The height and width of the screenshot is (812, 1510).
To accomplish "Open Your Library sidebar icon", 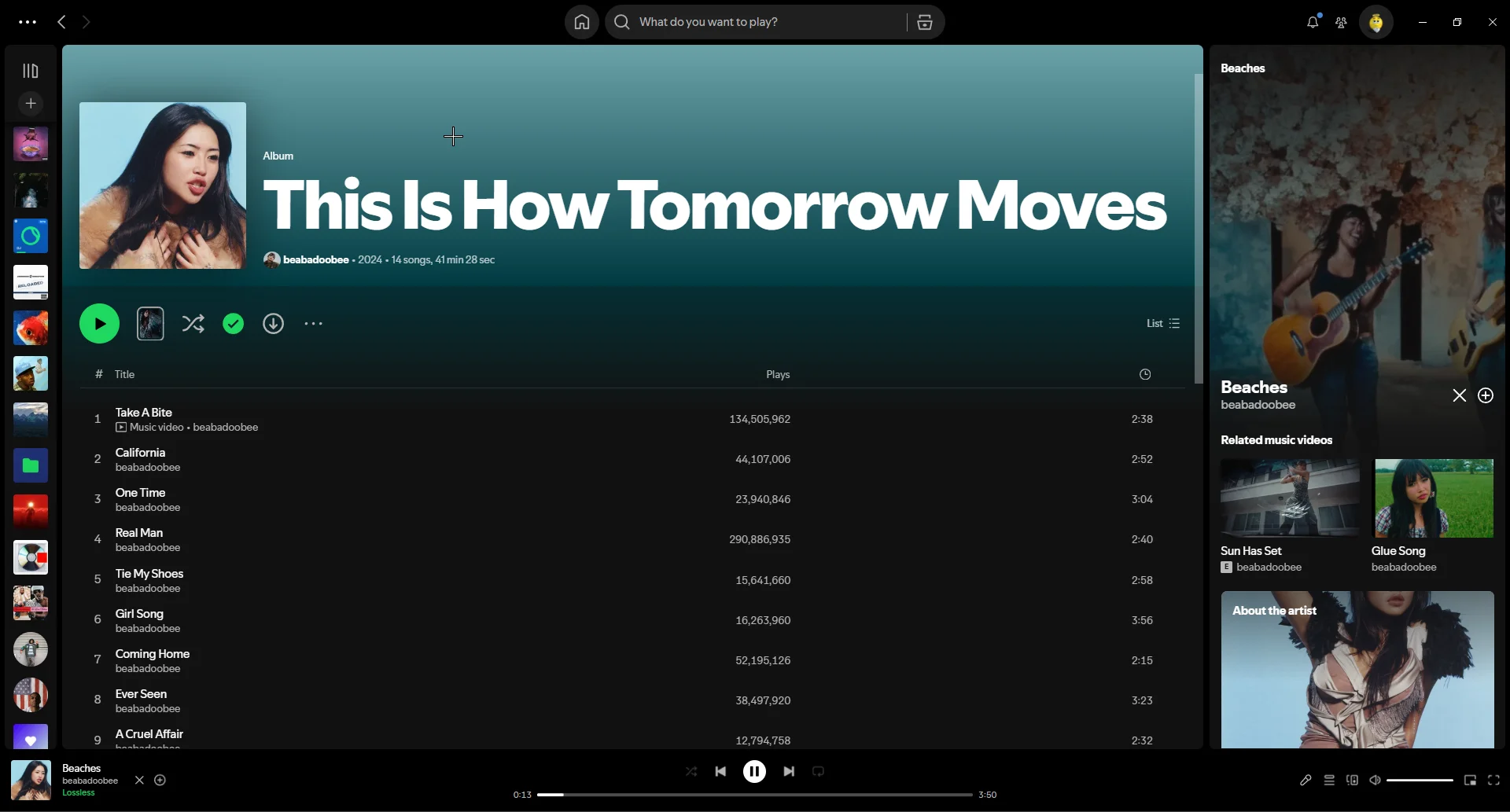I will pyautogui.click(x=30, y=71).
